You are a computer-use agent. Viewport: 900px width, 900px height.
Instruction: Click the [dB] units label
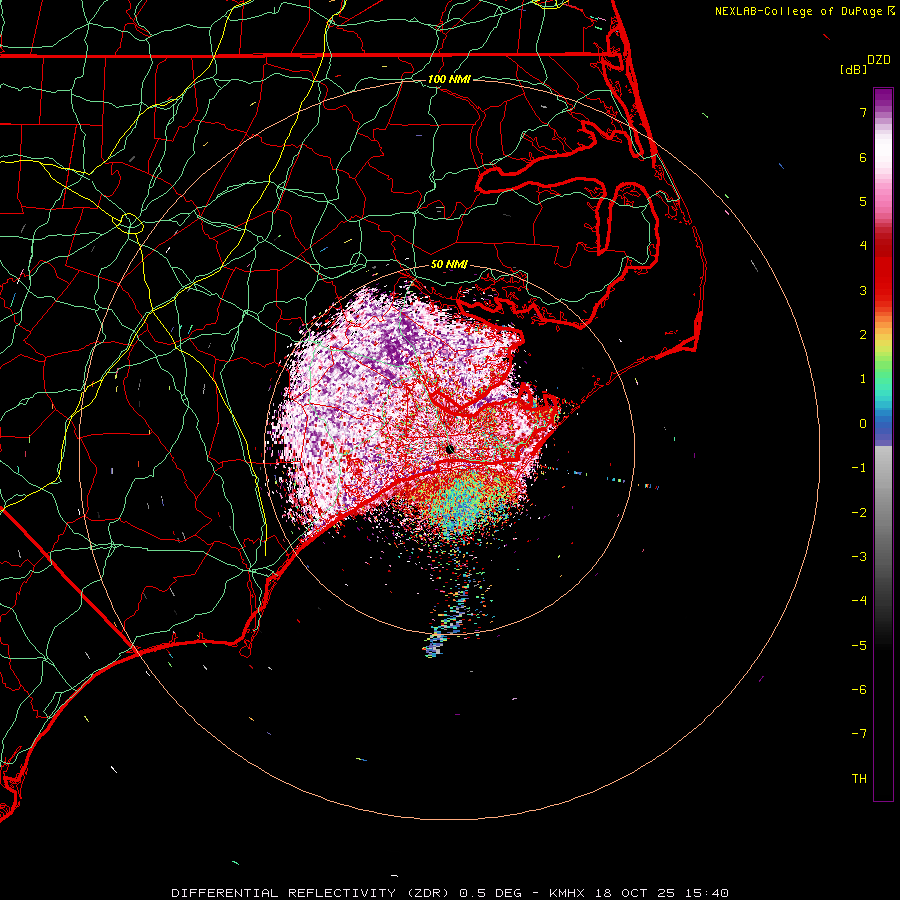pos(853,69)
